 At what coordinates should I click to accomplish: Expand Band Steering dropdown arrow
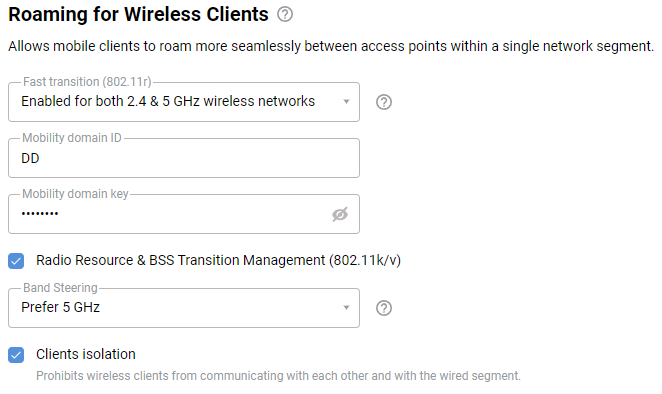[x=346, y=307]
